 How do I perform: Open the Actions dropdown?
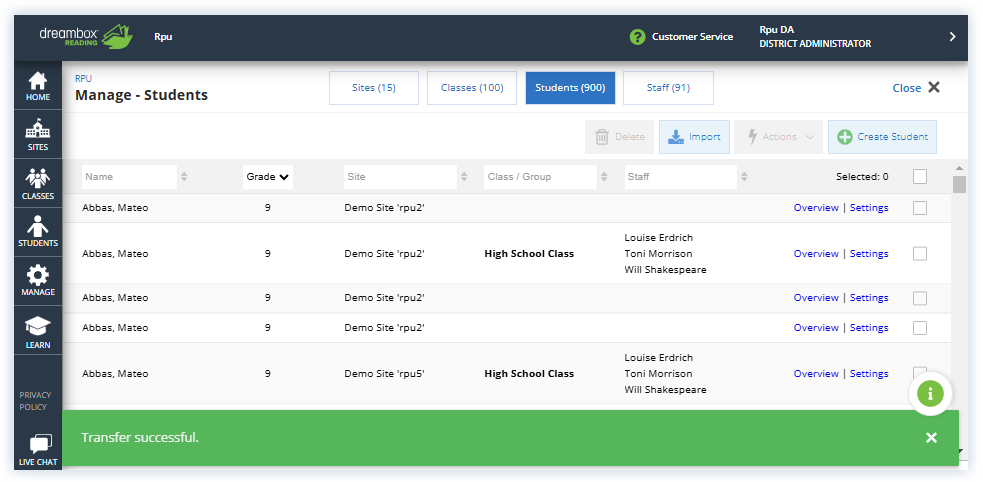click(778, 137)
